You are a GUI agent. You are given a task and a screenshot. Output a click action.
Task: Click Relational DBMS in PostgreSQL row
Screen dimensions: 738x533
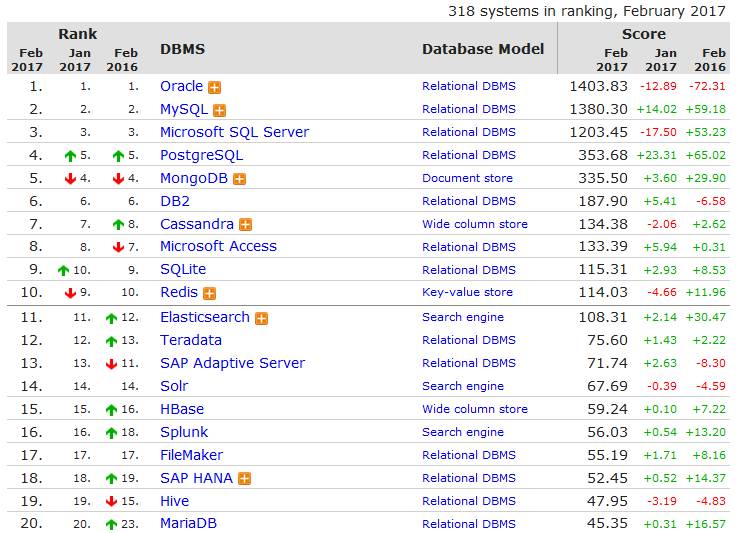[x=469, y=155]
